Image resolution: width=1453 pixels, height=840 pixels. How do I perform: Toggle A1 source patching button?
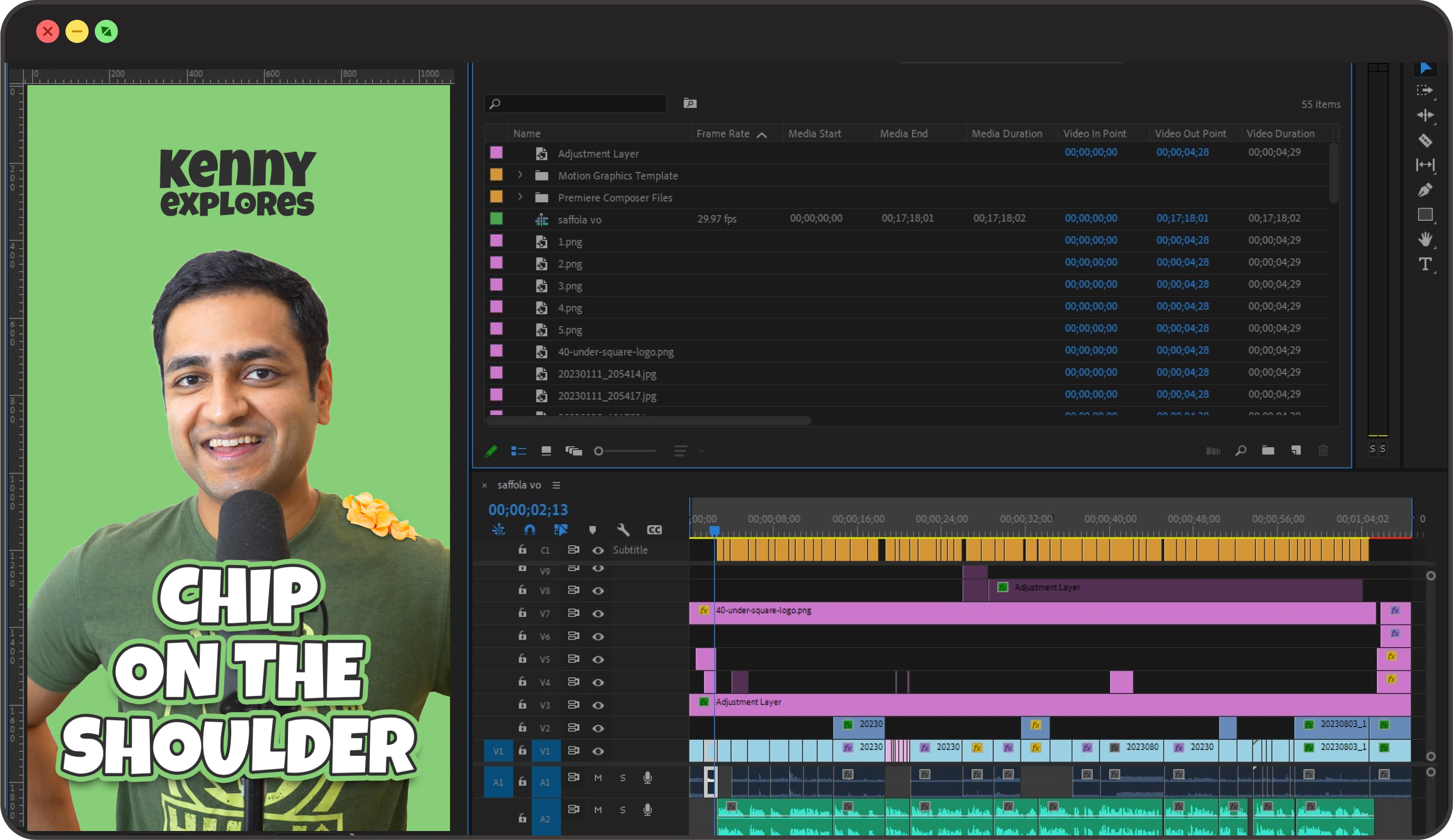[498, 782]
